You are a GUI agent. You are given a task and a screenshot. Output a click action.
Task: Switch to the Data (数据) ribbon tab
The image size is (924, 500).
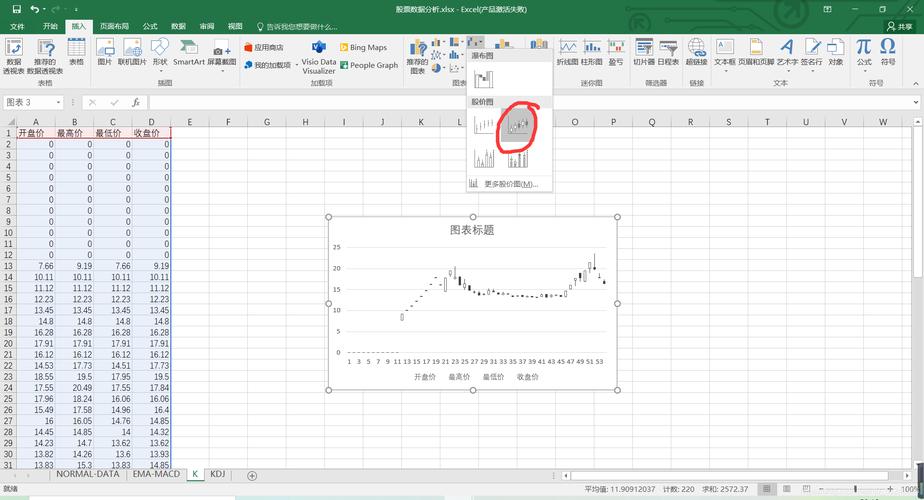178,27
